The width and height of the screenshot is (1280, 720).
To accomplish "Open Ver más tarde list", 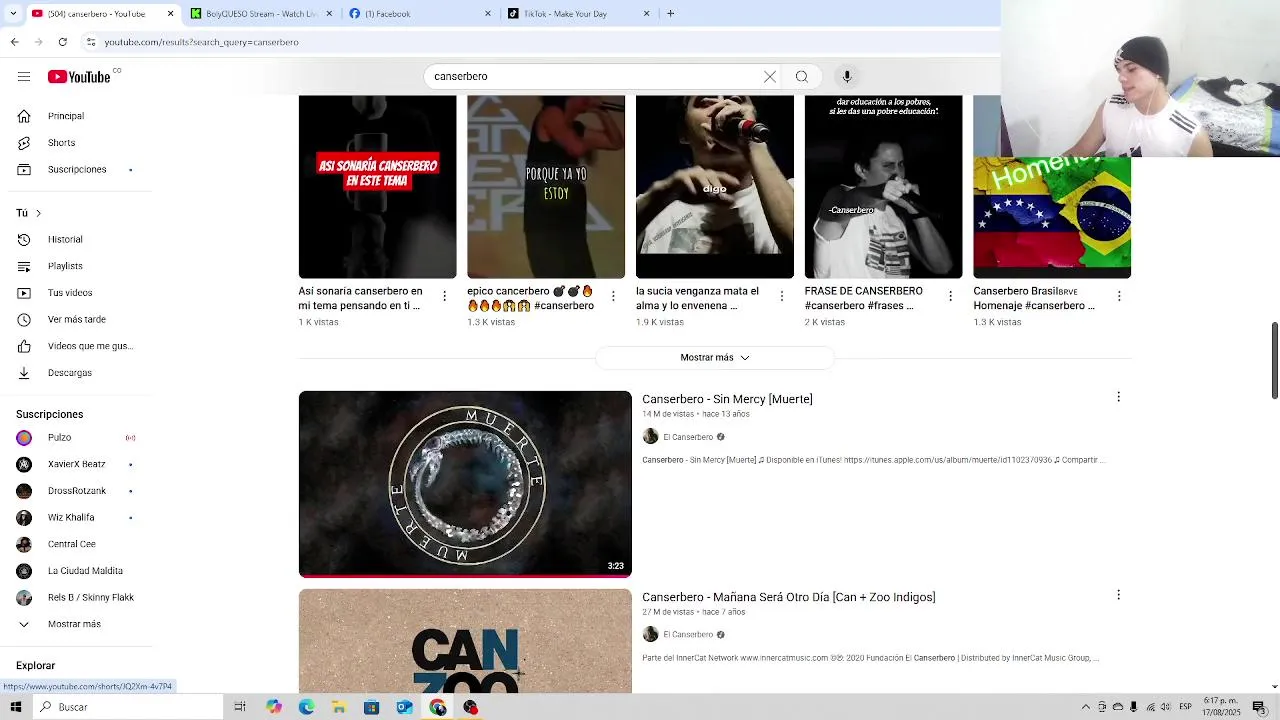I will pyautogui.click(x=76, y=319).
